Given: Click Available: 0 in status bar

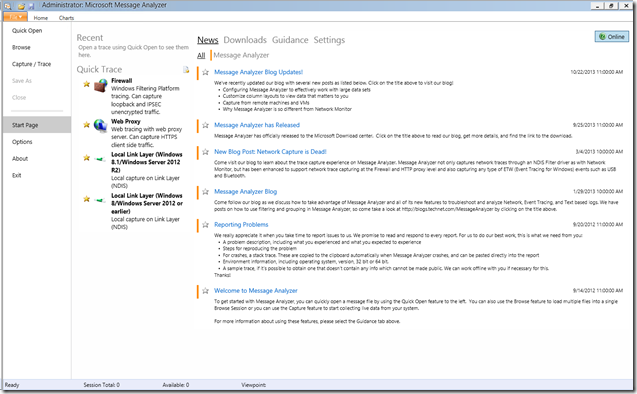Looking at the screenshot, I should click(x=176, y=385).
